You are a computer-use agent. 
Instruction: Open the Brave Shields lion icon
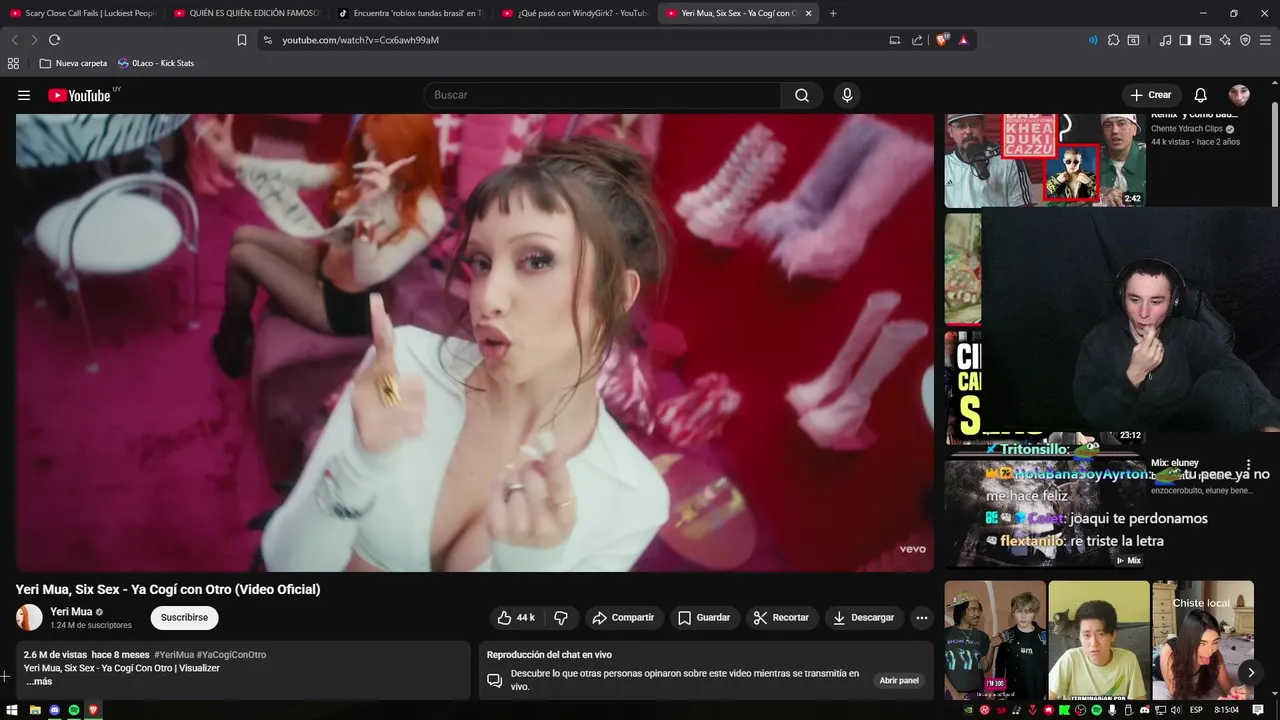pyautogui.click(x=942, y=40)
